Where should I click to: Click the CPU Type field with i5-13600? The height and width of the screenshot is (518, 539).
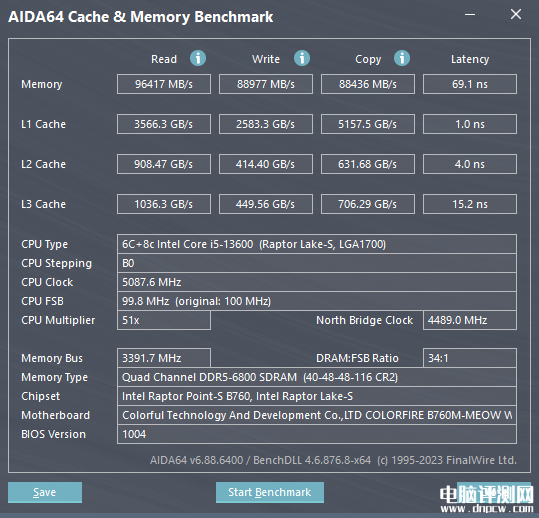[317, 244]
